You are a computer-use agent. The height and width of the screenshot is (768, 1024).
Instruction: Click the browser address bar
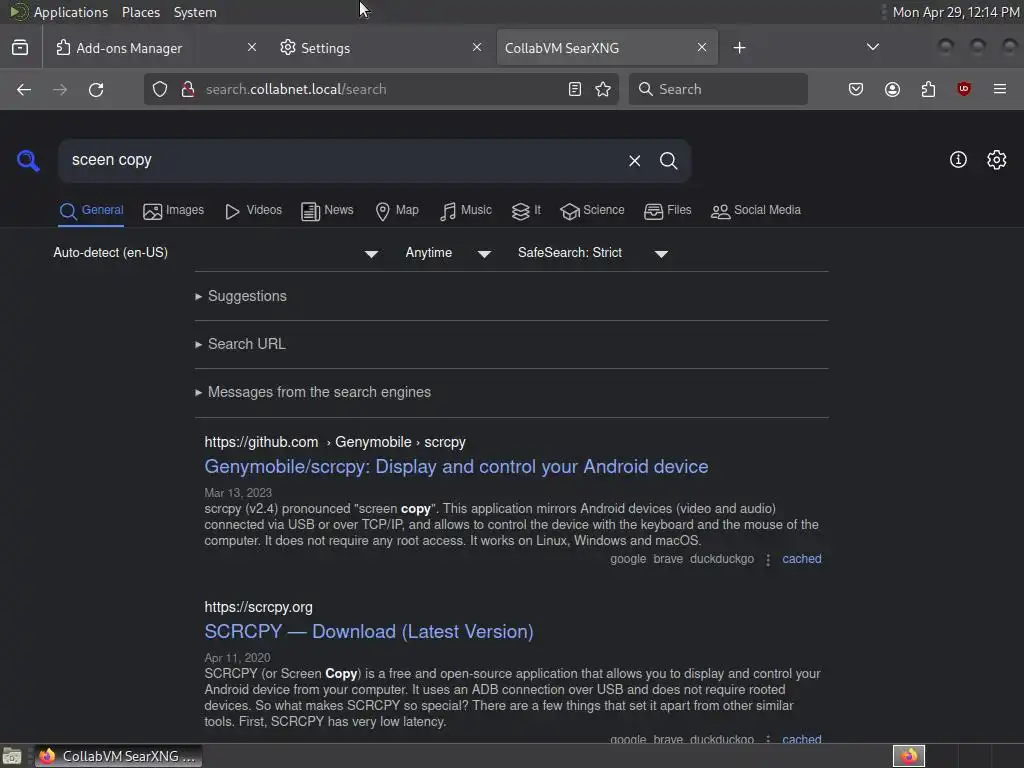click(381, 89)
